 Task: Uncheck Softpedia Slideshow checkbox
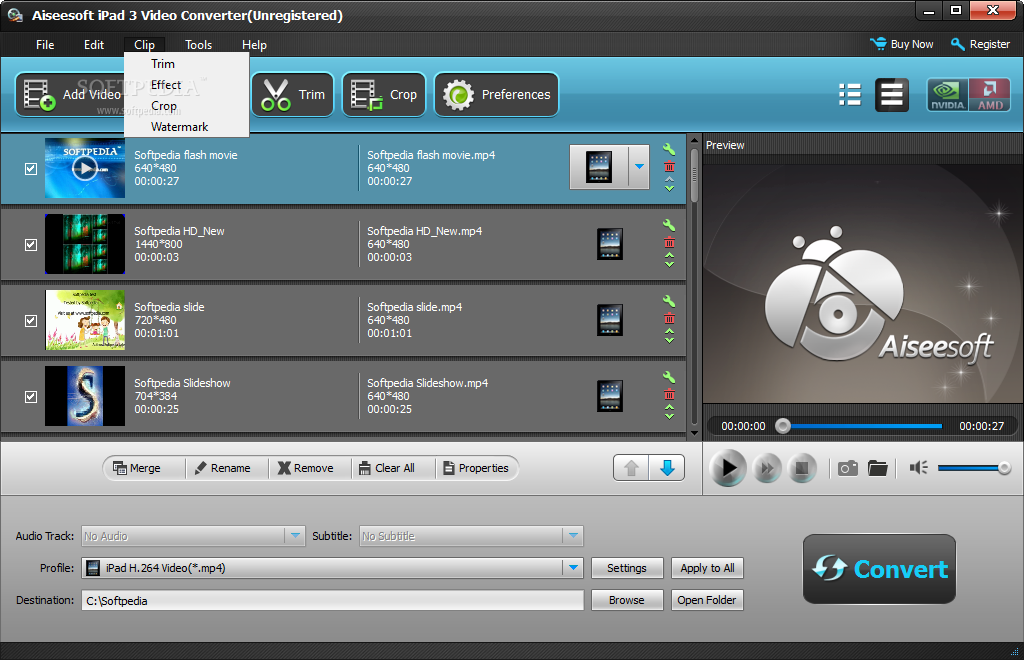(31, 397)
